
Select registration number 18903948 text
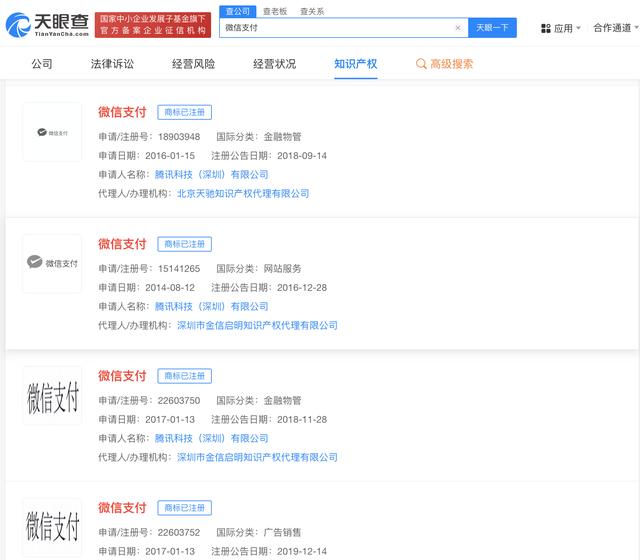(x=179, y=137)
